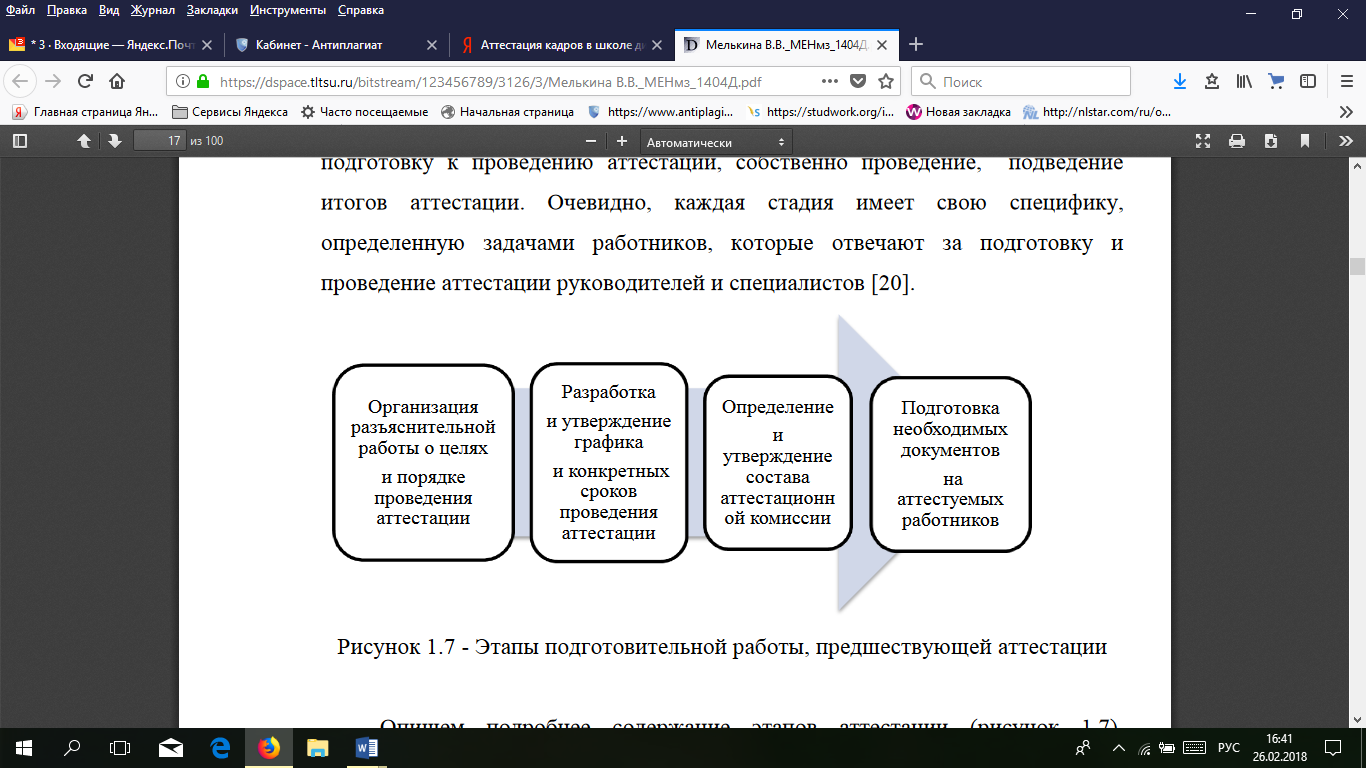Expand the PDF viewer tools menu
The width and height of the screenshot is (1366, 768).
click(x=1346, y=141)
